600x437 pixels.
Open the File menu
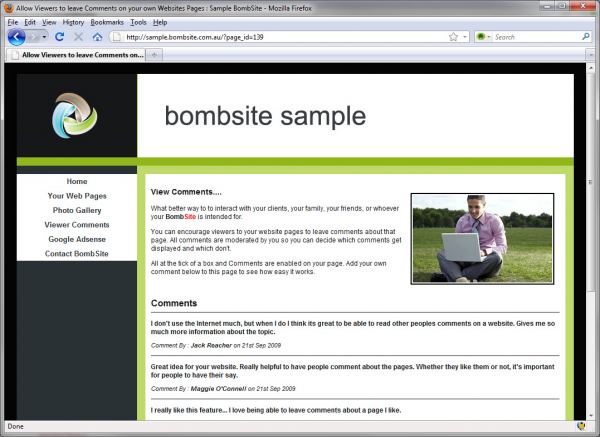coord(13,22)
